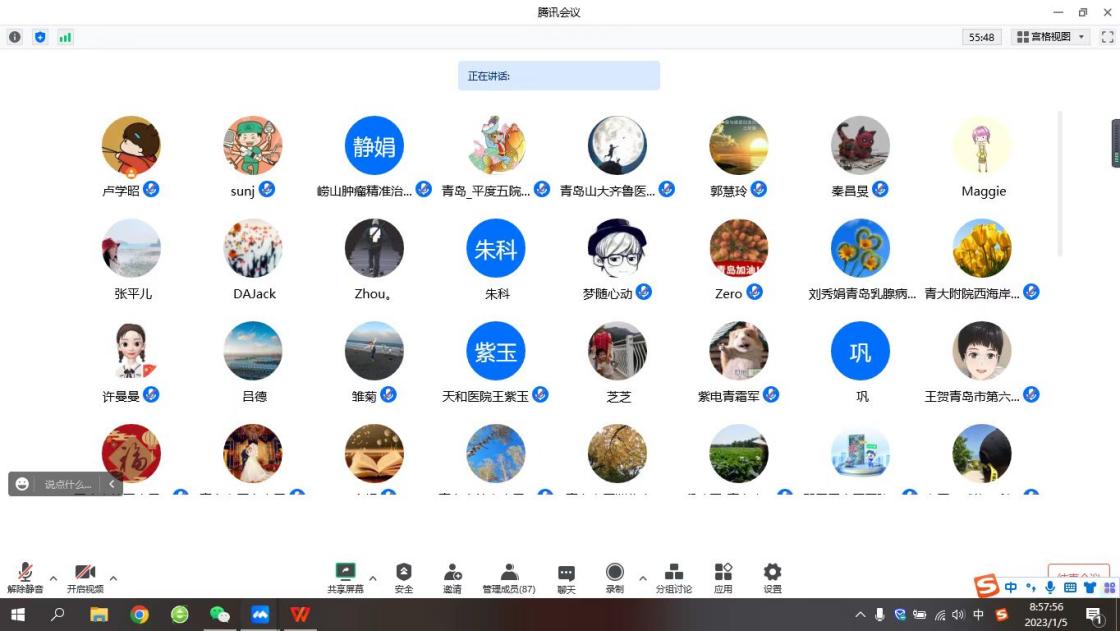Click the 邀请 invite participants icon
1120x631 pixels.
click(x=452, y=576)
